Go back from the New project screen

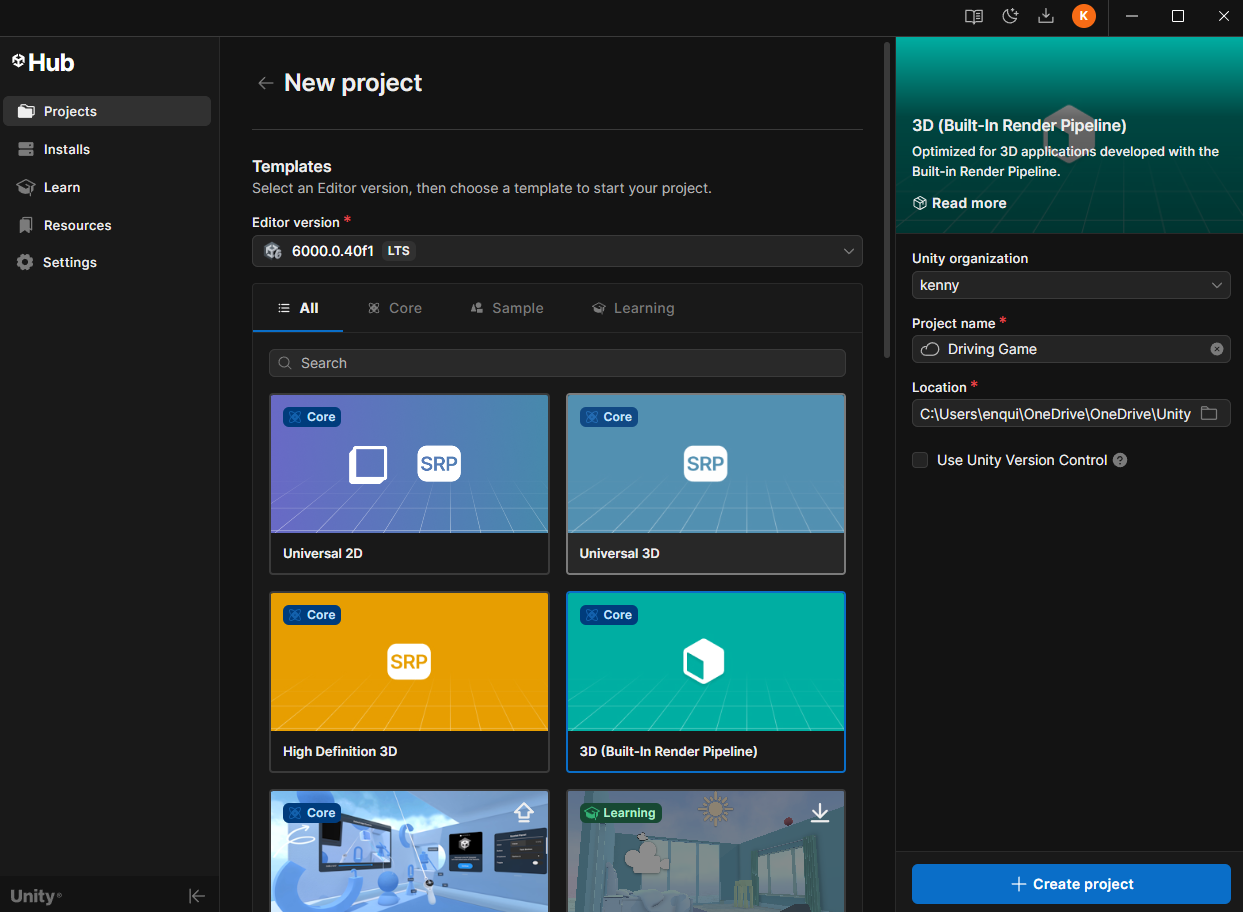point(265,83)
